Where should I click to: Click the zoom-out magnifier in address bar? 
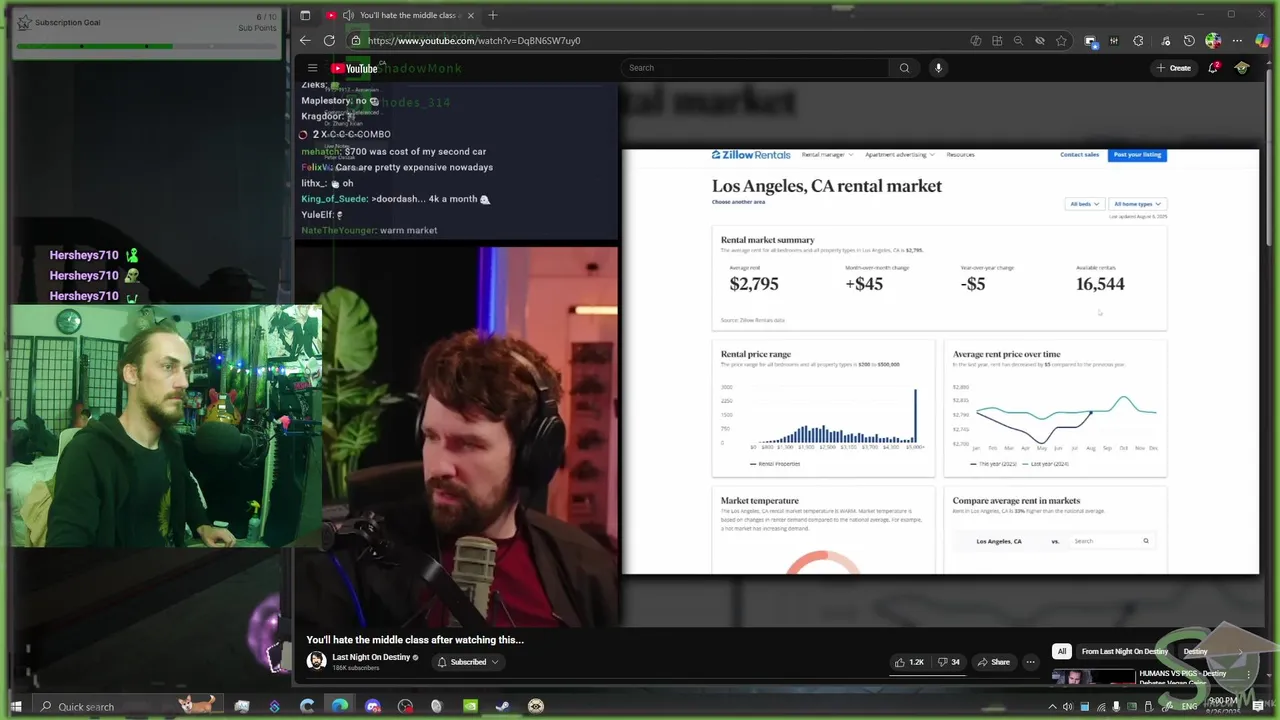tap(1018, 41)
